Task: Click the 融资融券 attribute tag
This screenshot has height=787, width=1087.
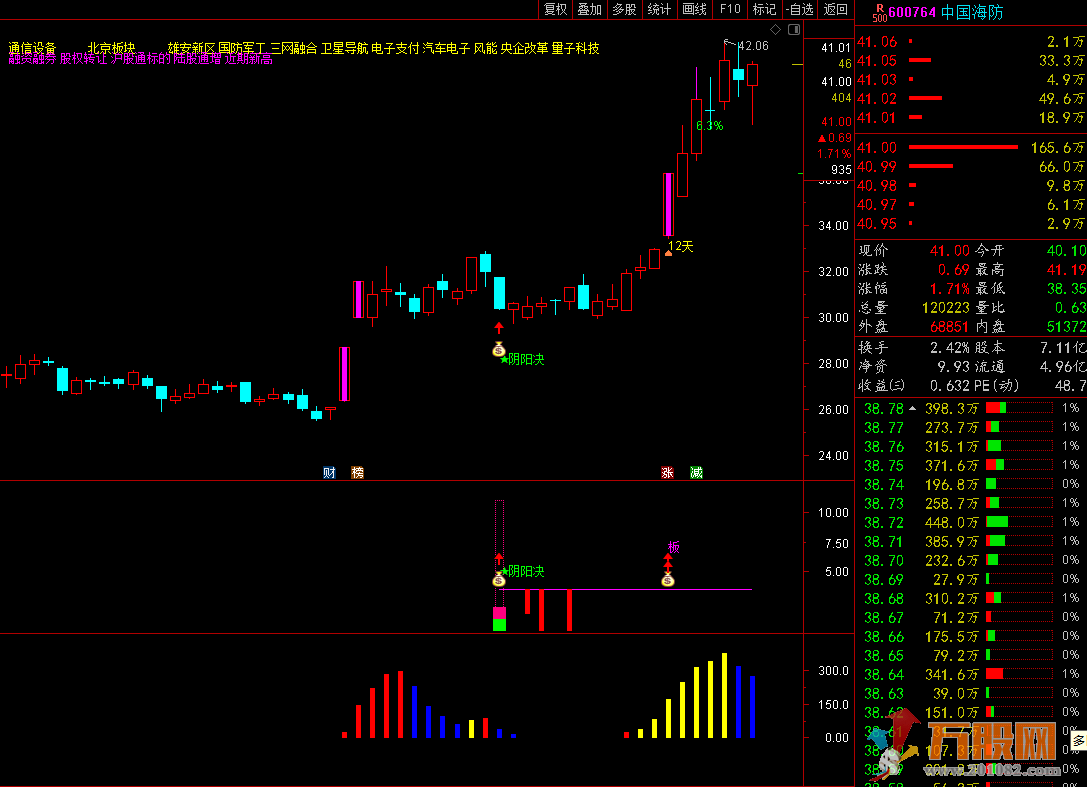Action: [32, 59]
